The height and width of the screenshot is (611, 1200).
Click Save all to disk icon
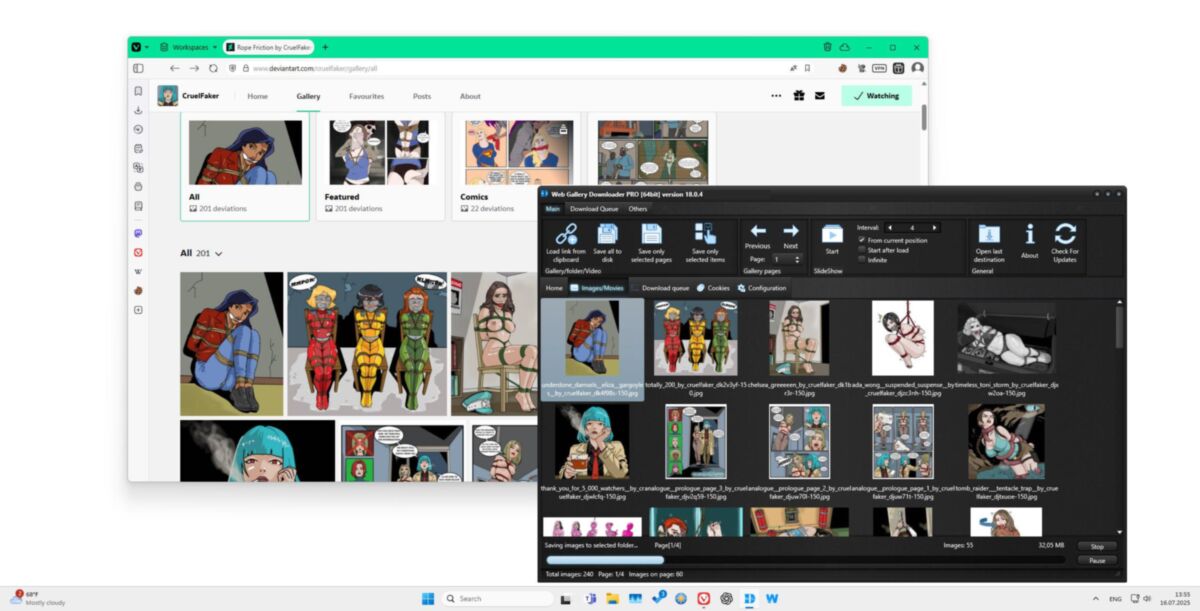(607, 234)
